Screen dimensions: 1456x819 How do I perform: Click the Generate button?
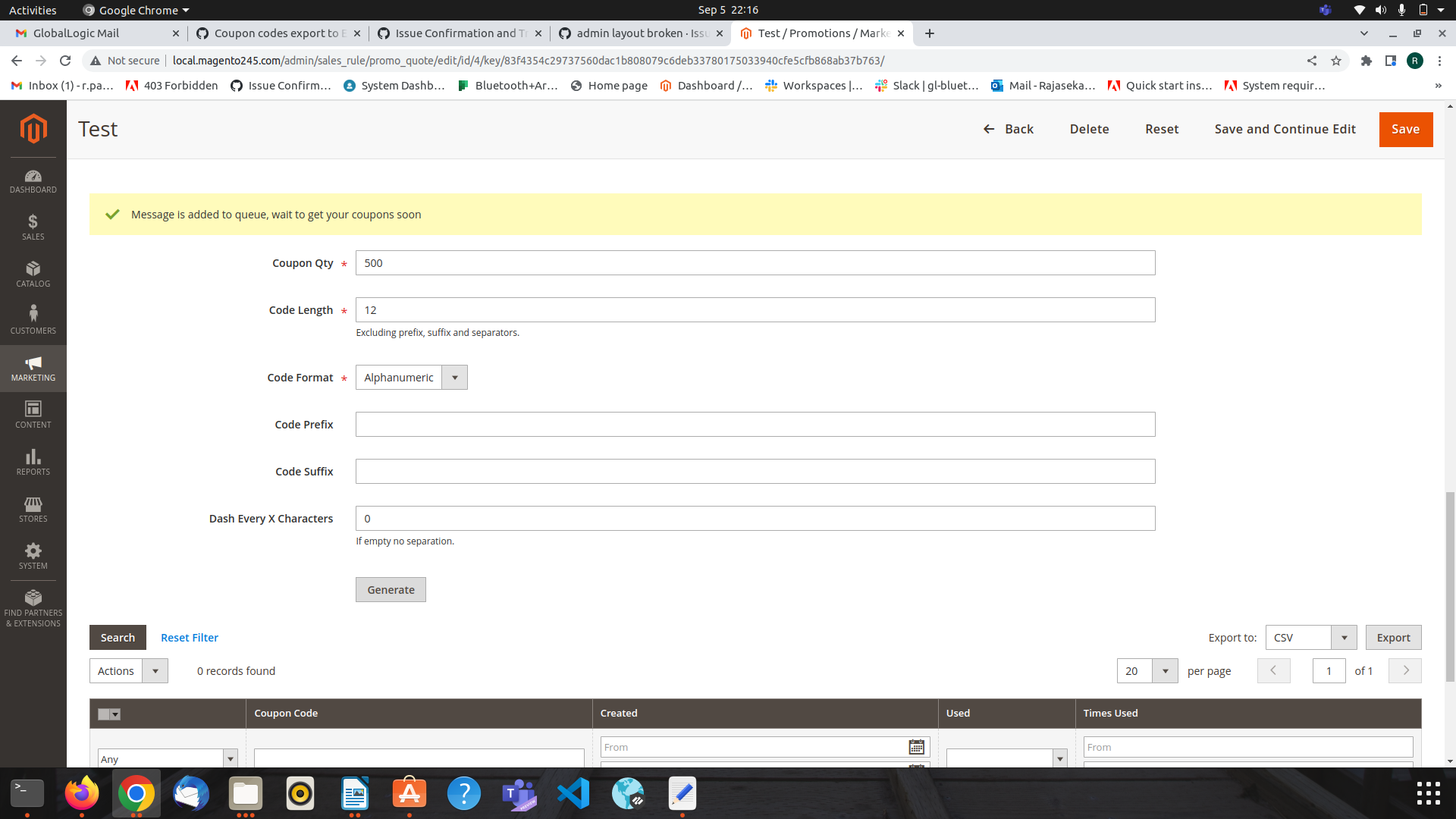(391, 590)
